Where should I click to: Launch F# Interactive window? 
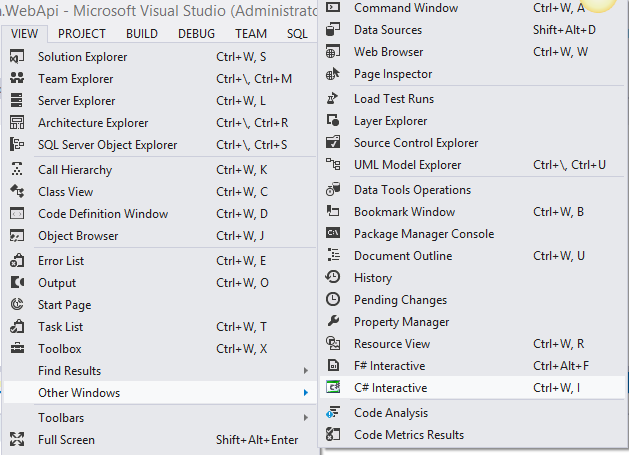473,366
